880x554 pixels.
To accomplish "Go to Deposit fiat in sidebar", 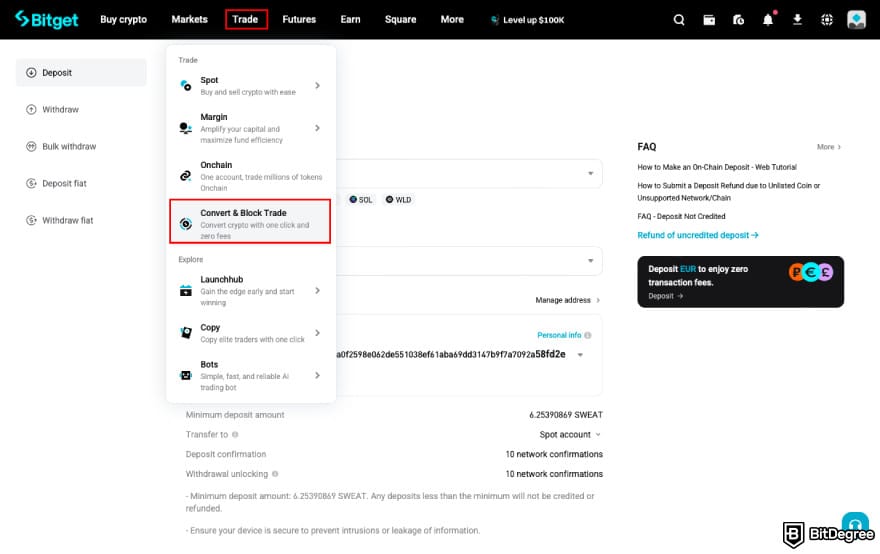I will click(81, 183).
